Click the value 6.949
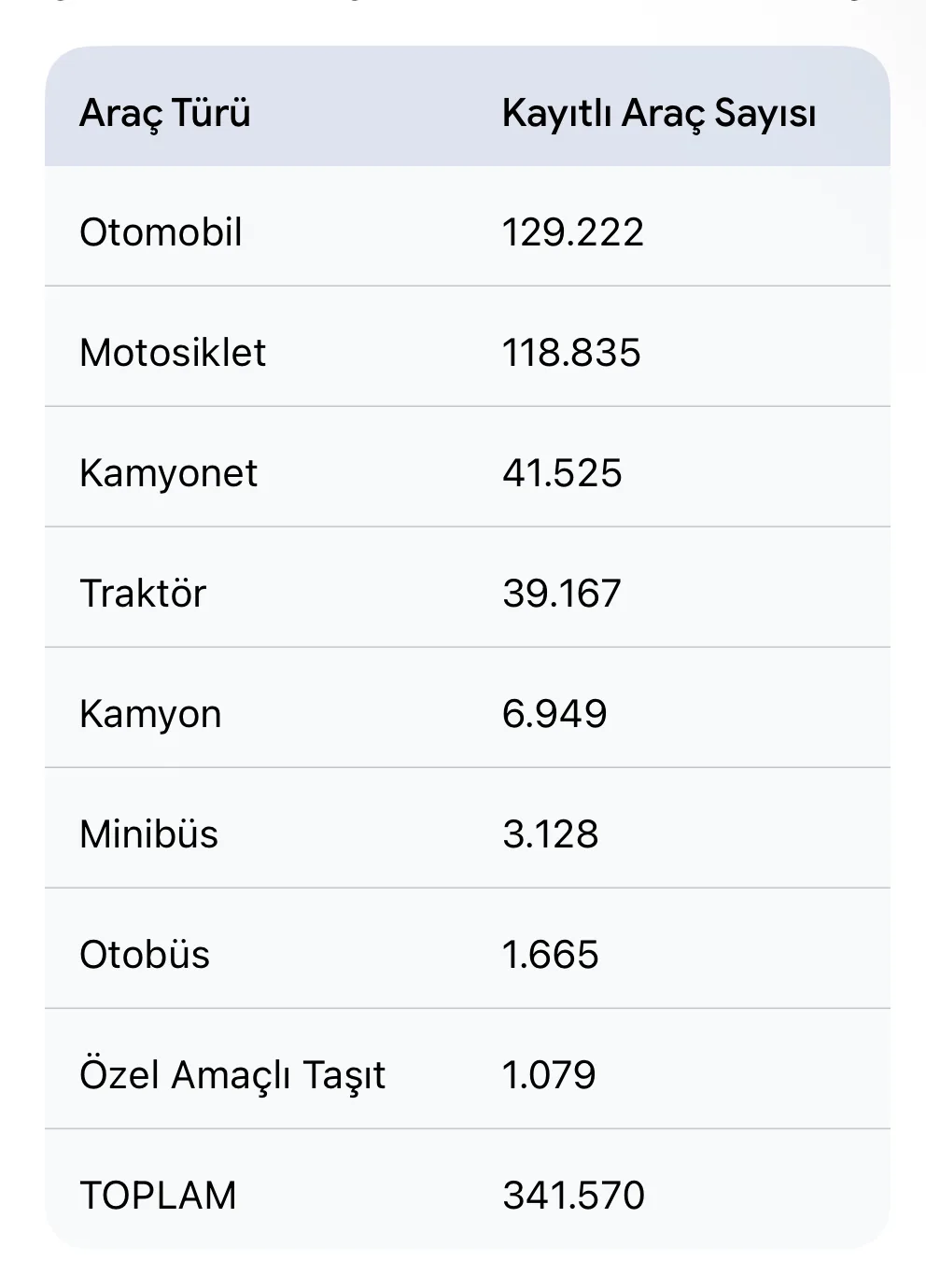The image size is (926, 1288). [x=554, y=714]
